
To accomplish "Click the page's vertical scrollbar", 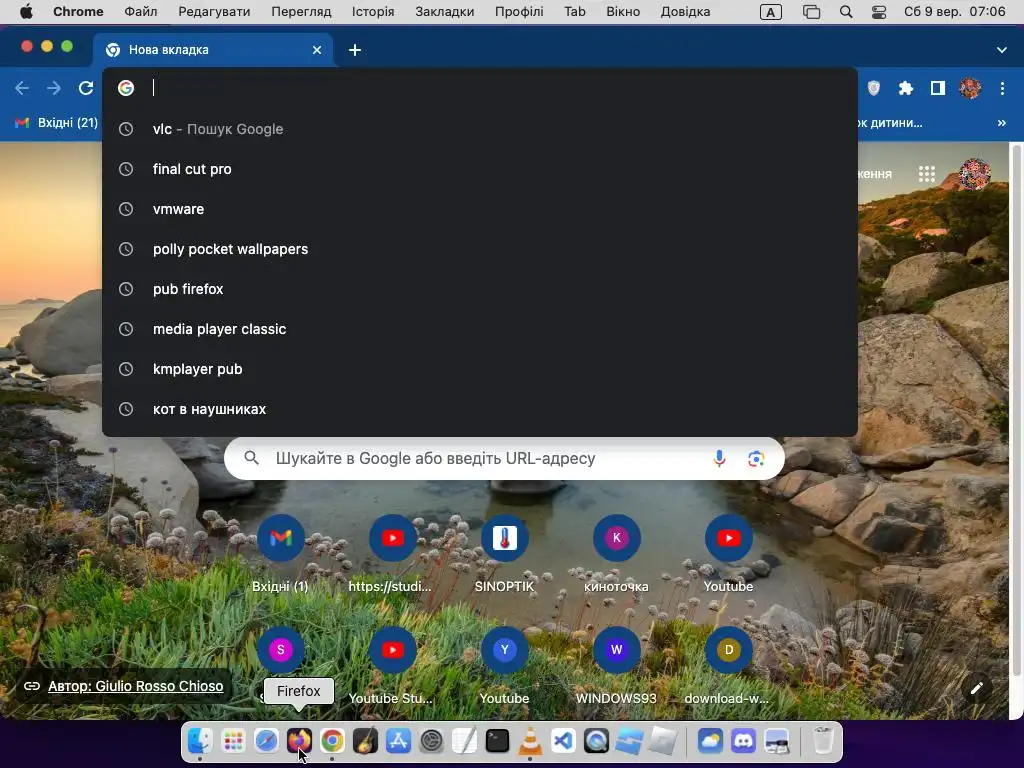I will pyautogui.click(x=1016, y=409).
